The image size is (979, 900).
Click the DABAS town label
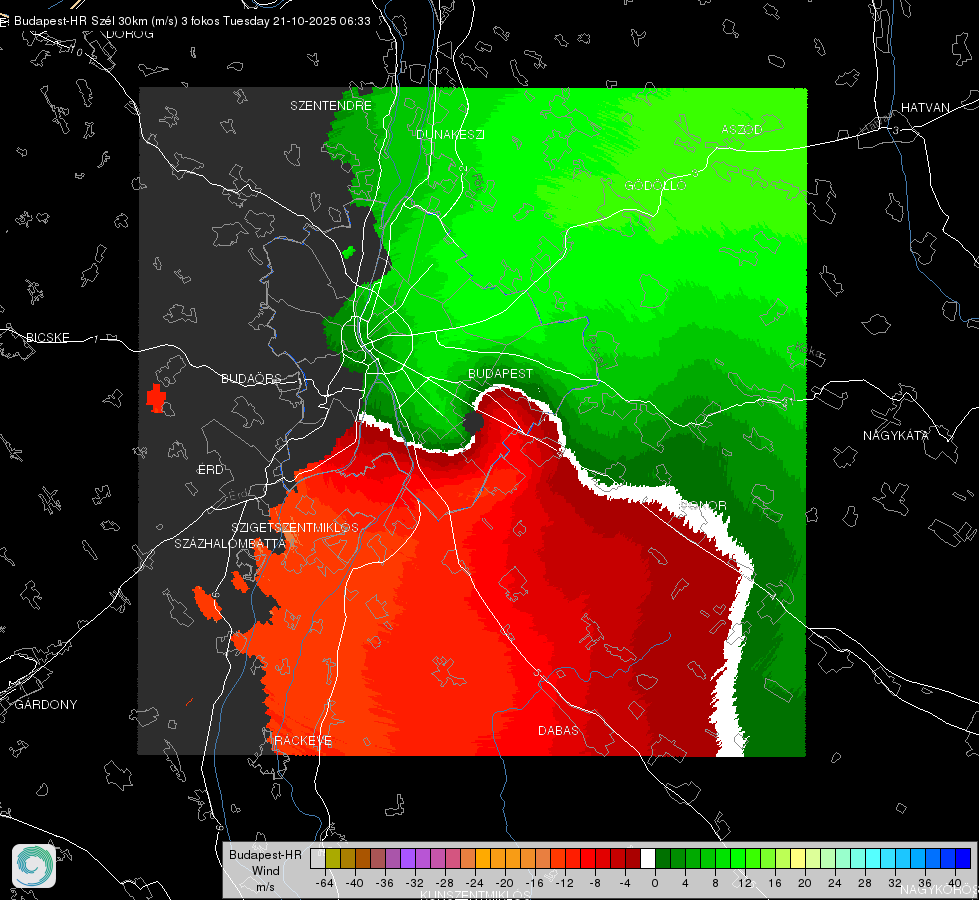559,730
